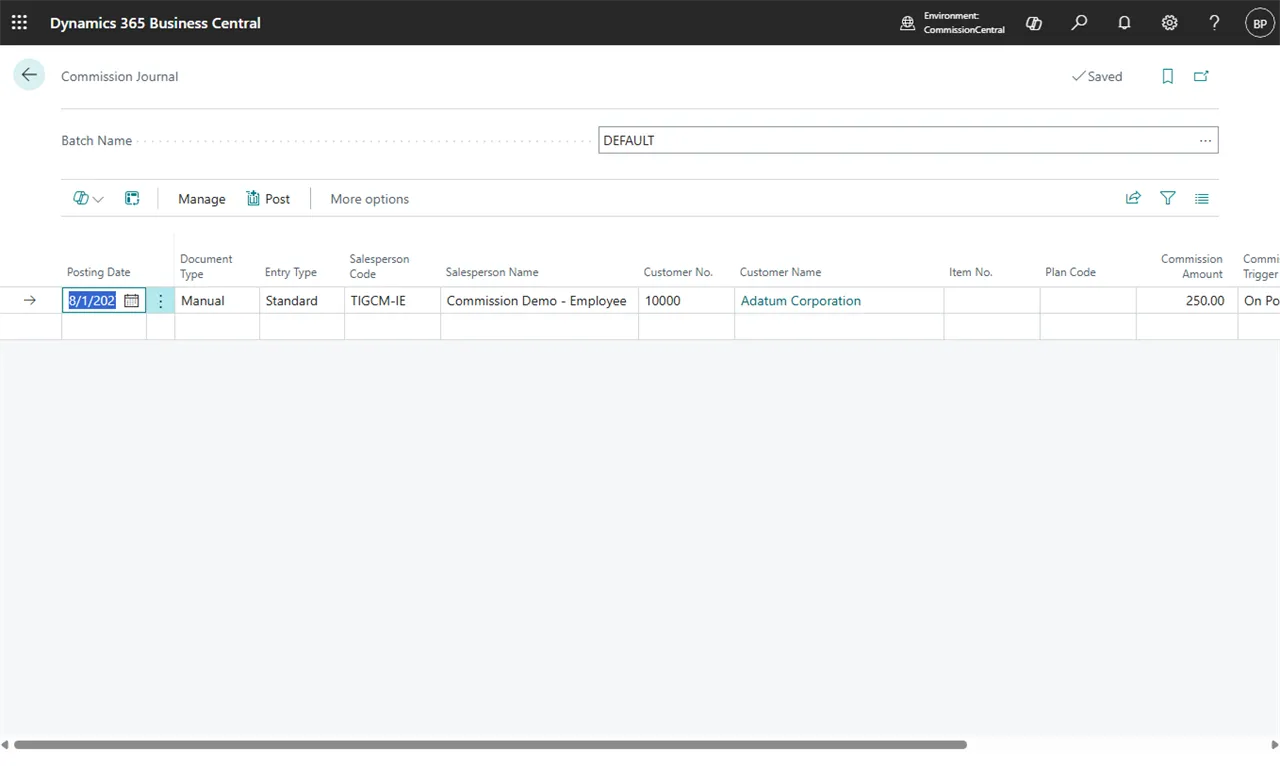Image resolution: width=1280 pixels, height=766 pixels.
Task: Click the share icon above the grid
Action: pos(1133,198)
